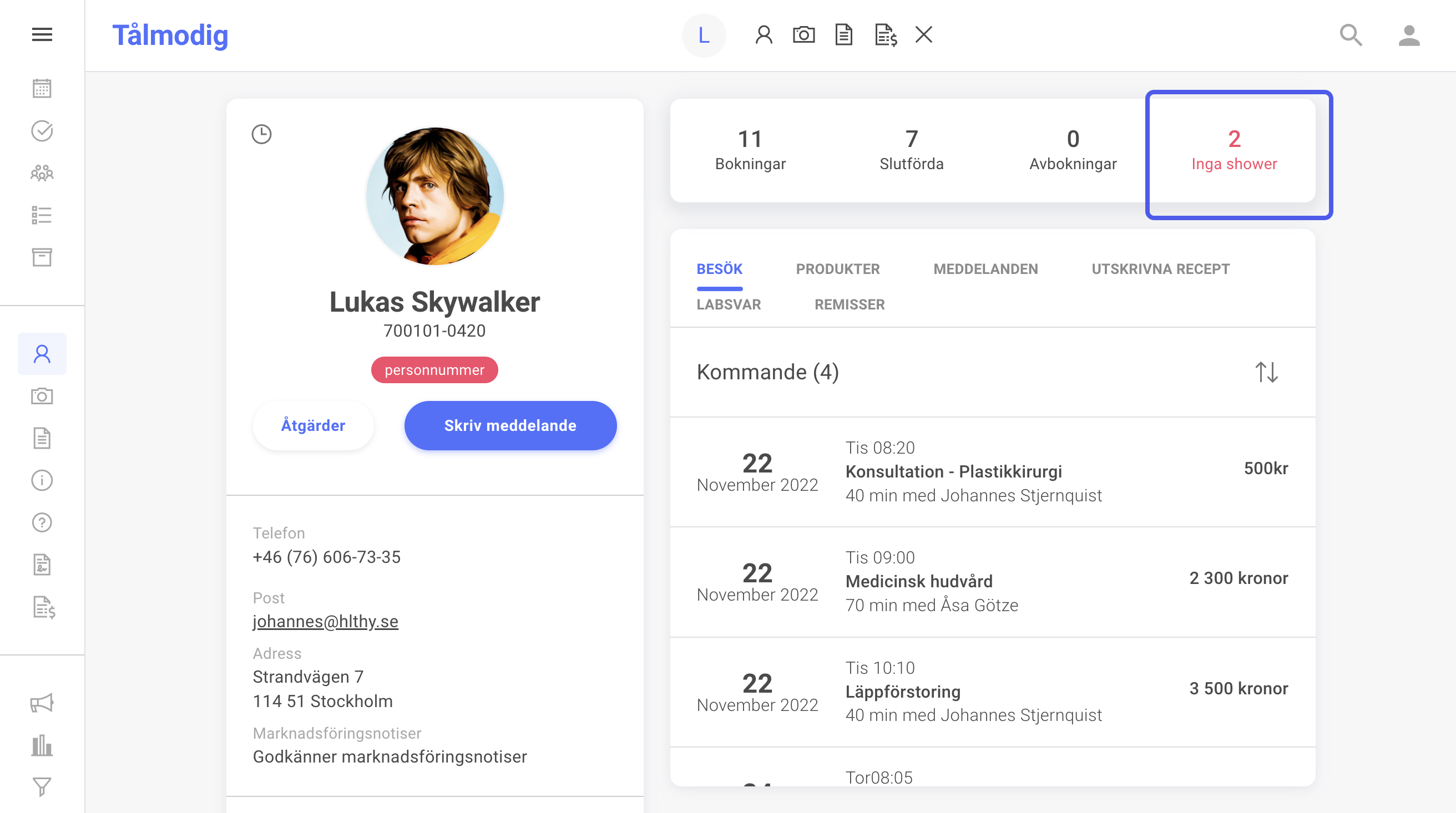Screen dimensions: 1456x813
Task: Switch to the Meddelanden tab
Action: click(x=985, y=270)
